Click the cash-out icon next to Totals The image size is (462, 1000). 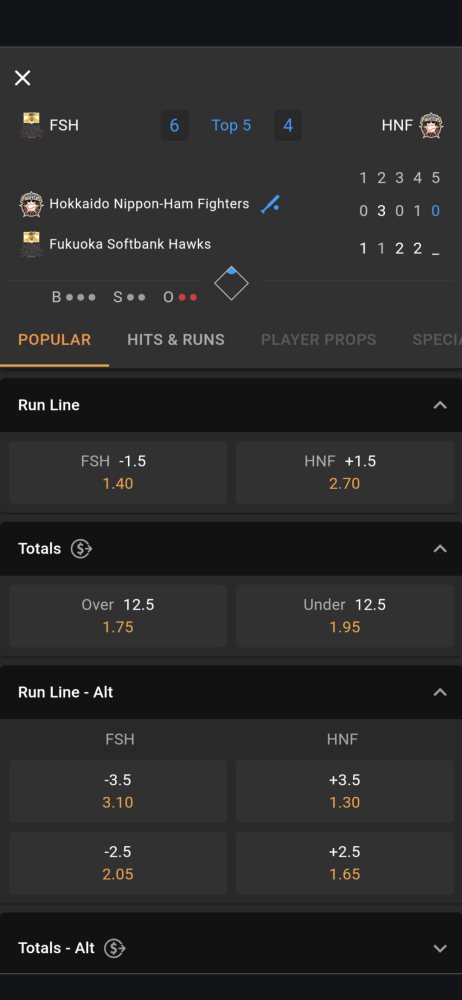[x=81, y=548]
